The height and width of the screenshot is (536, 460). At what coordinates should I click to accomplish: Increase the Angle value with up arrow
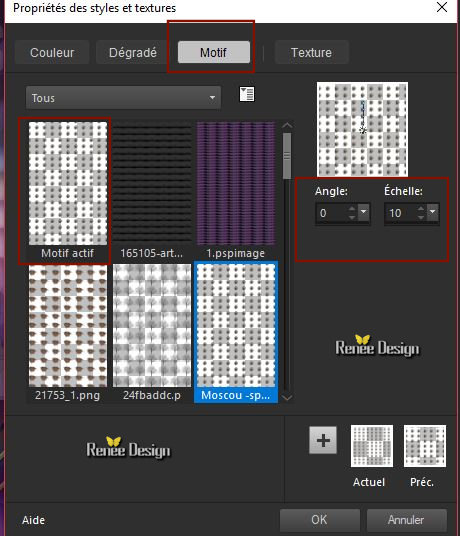352,209
